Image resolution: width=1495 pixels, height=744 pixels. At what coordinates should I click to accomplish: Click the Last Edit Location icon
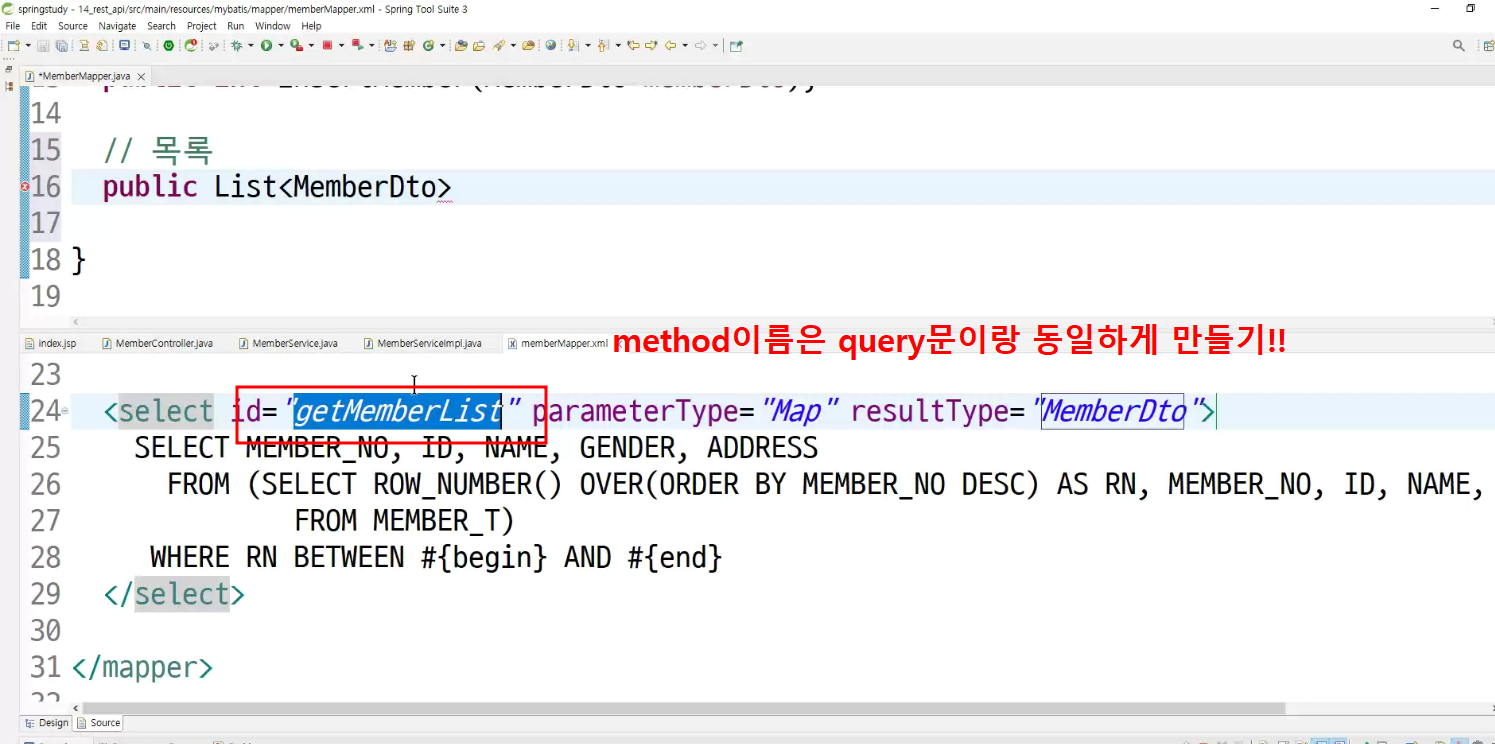[633, 45]
